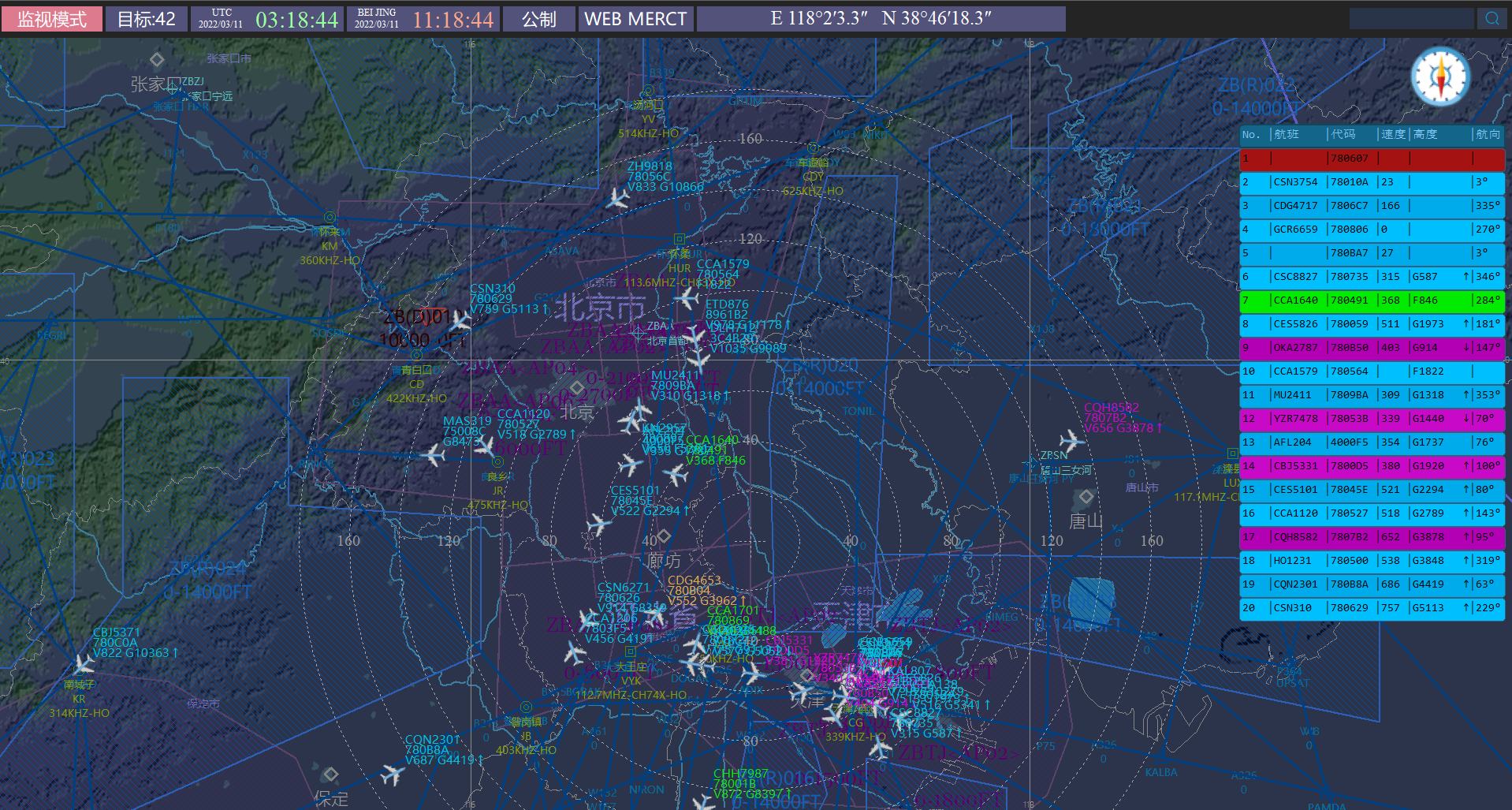The height and width of the screenshot is (810, 1512).
Task: Select the CSN310 row in flight list
Action: (1372, 608)
